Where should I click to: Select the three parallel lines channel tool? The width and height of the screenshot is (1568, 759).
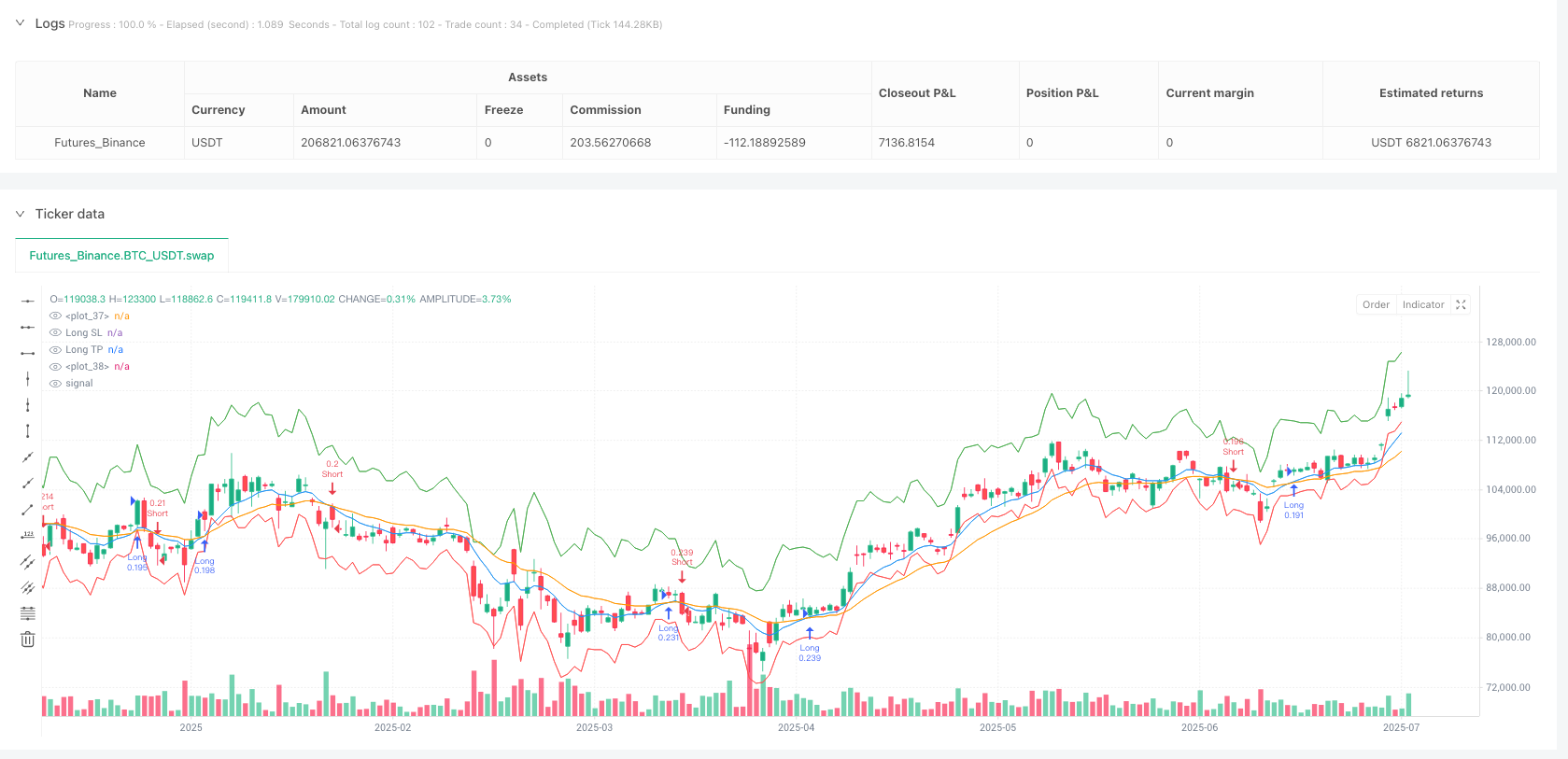click(28, 587)
